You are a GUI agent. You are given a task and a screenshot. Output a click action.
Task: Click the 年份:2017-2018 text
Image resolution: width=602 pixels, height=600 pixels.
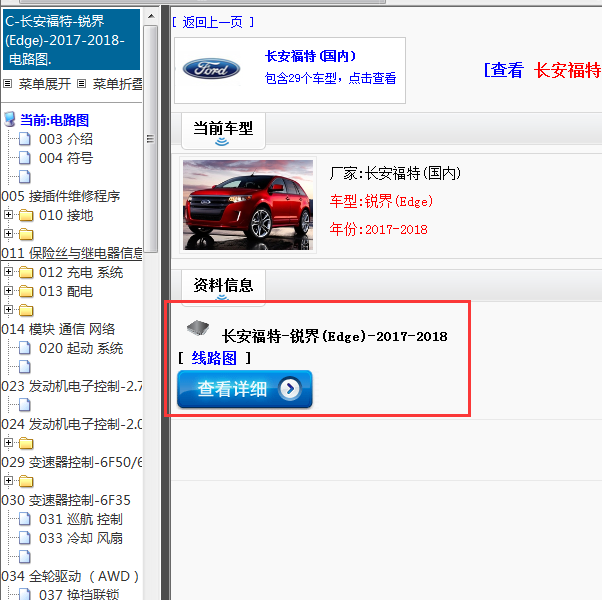pos(379,230)
